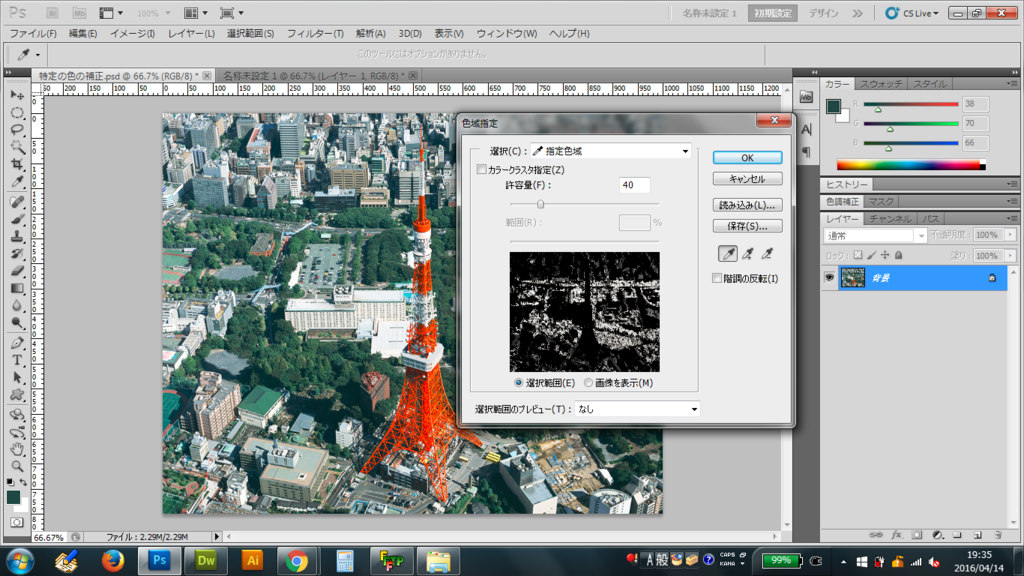Select the 初期設定 workspace button
This screenshot has width=1024, height=576.
tap(773, 13)
